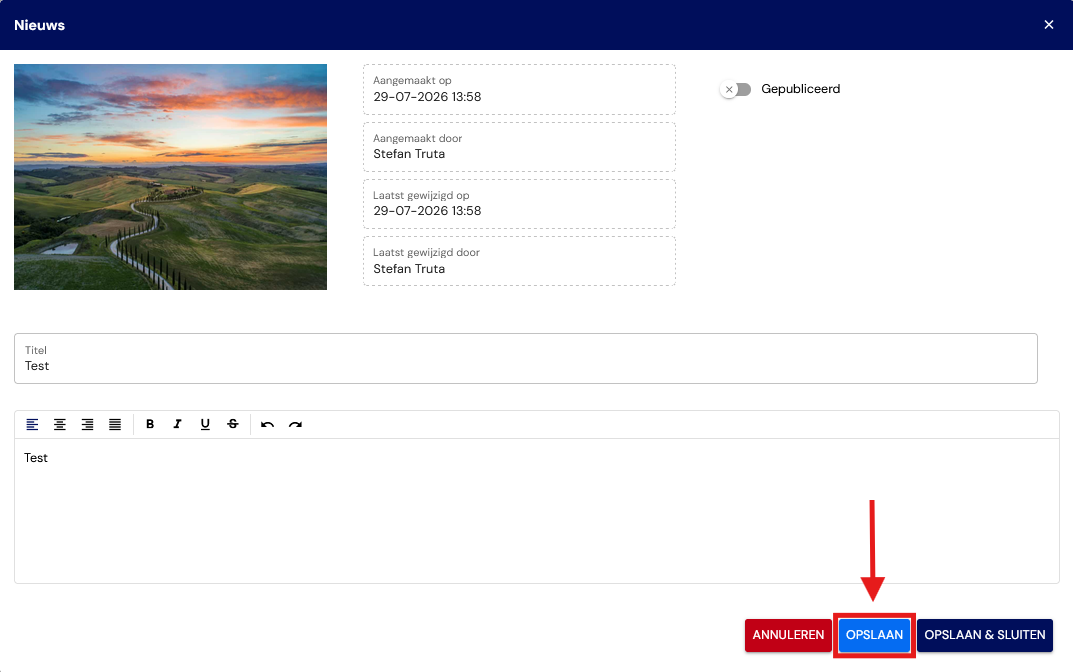Click into the Titel input field

pos(526,359)
